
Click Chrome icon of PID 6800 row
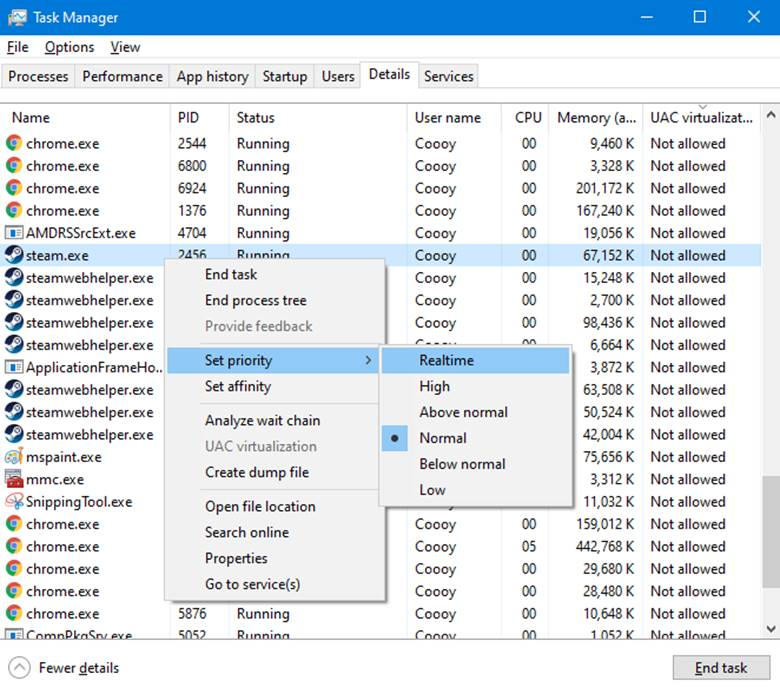14,166
